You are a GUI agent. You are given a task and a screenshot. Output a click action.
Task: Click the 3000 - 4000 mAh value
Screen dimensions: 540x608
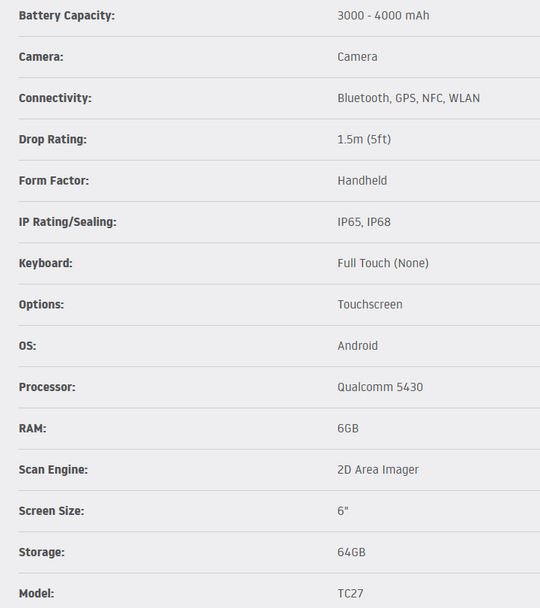(x=383, y=16)
